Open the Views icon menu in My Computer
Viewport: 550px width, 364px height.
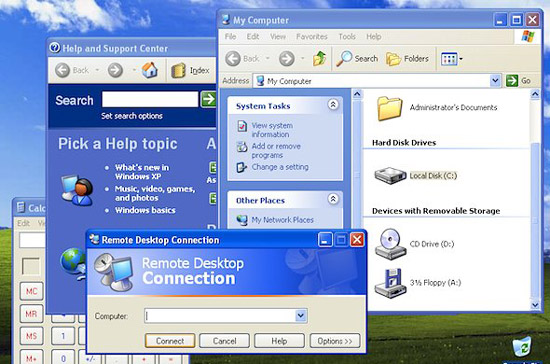tap(452, 59)
